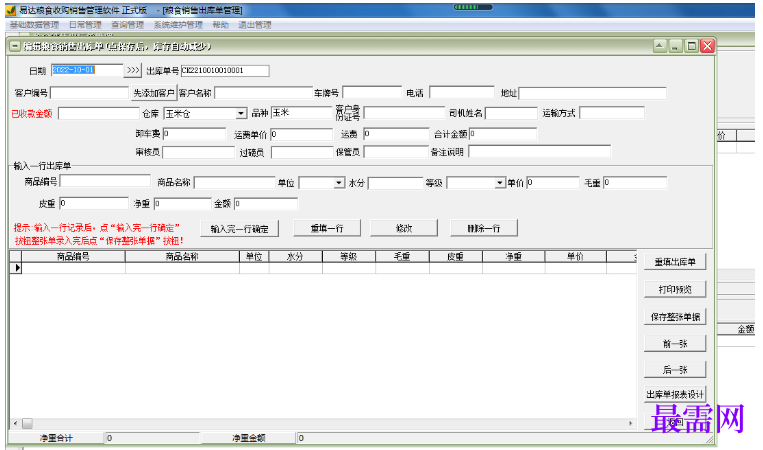Click the 保管员 input field
Image resolution: width=763 pixels, height=450 pixels.
(396, 152)
